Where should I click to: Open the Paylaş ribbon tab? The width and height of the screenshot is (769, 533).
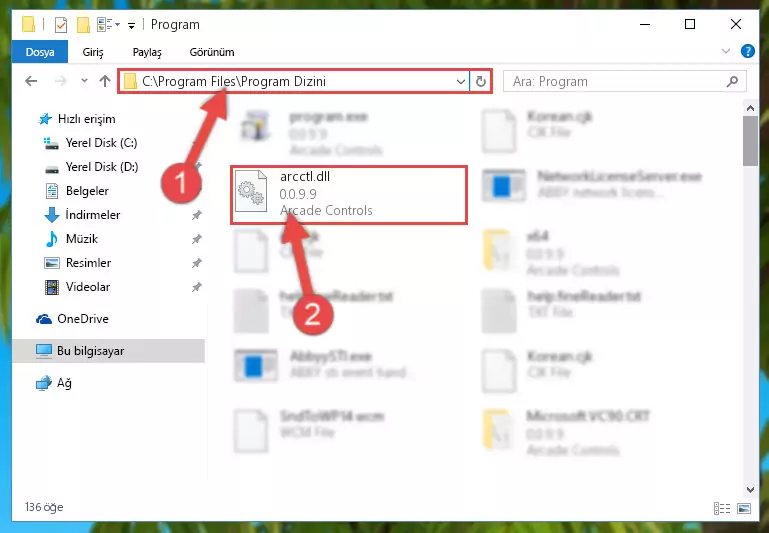point(147,52)
